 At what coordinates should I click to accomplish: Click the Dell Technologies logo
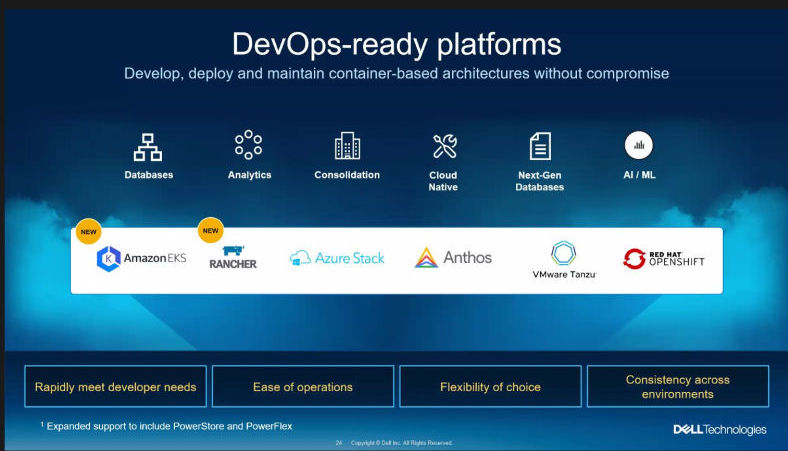coord(720,429)
